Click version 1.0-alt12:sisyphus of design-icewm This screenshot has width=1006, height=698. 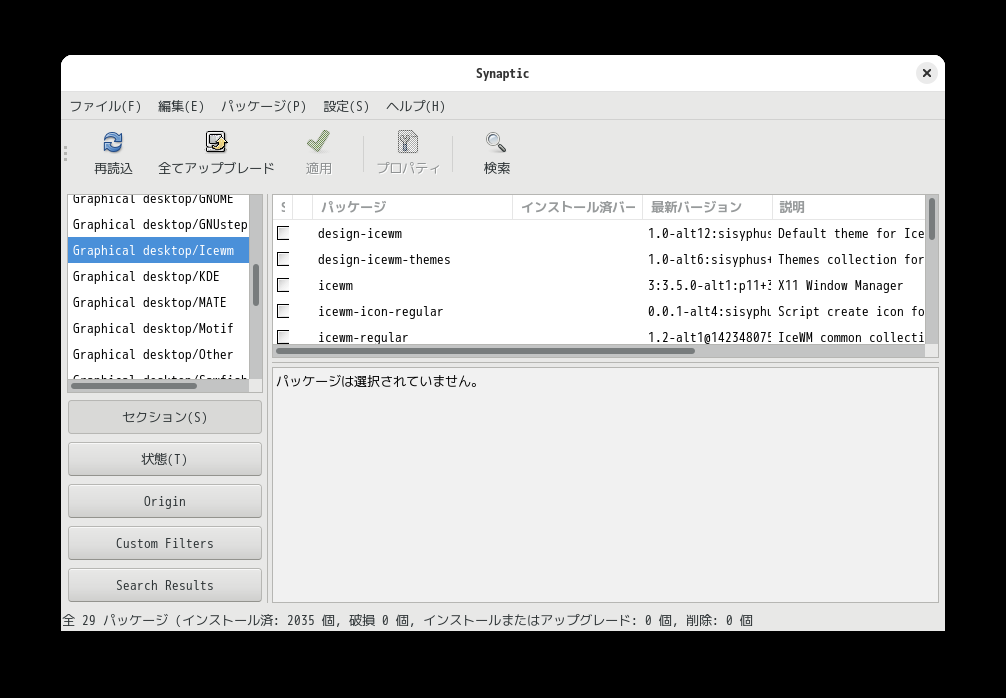pos(709,234)
